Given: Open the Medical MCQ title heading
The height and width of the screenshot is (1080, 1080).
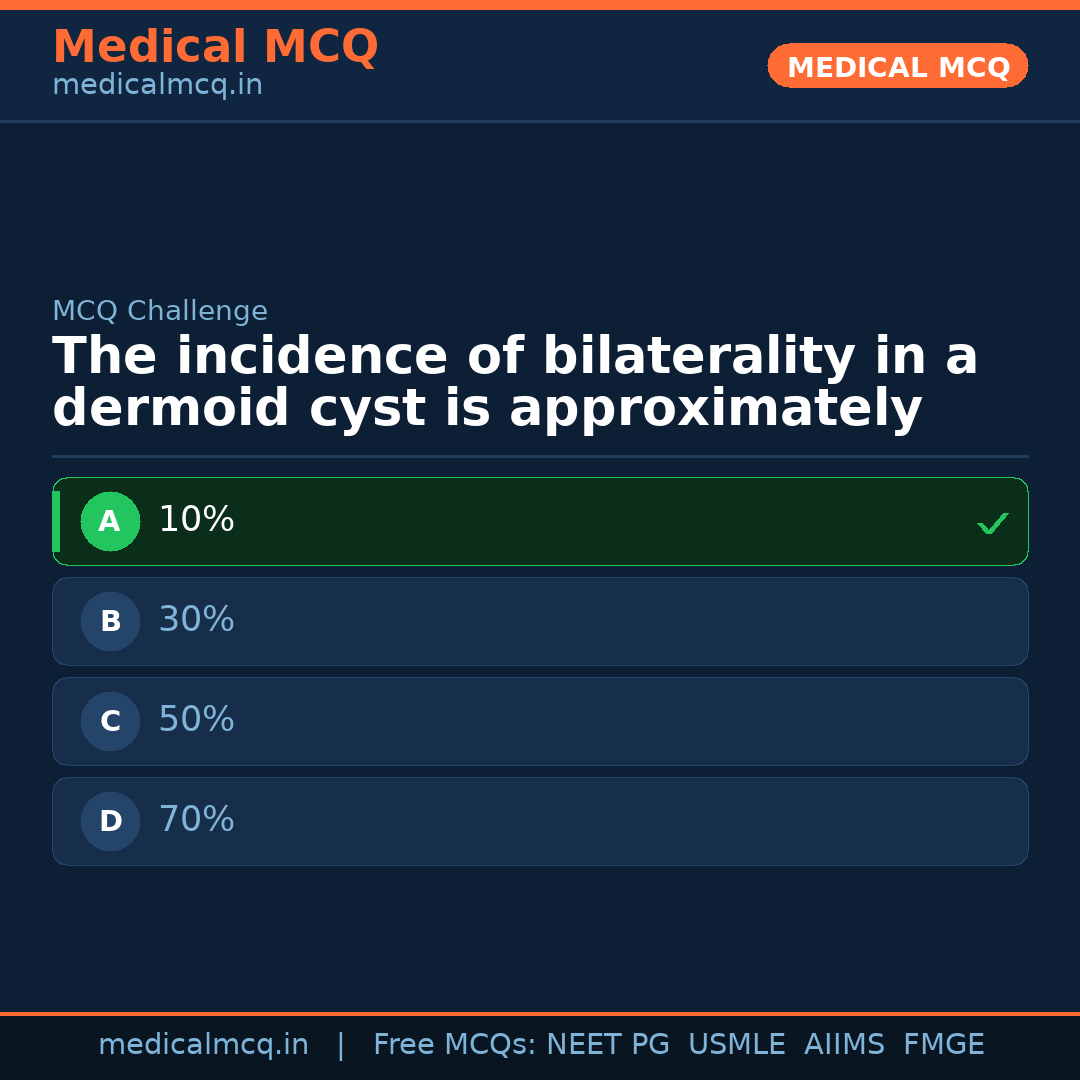Looking at the screenshot, I should click(x=215, y=47).
